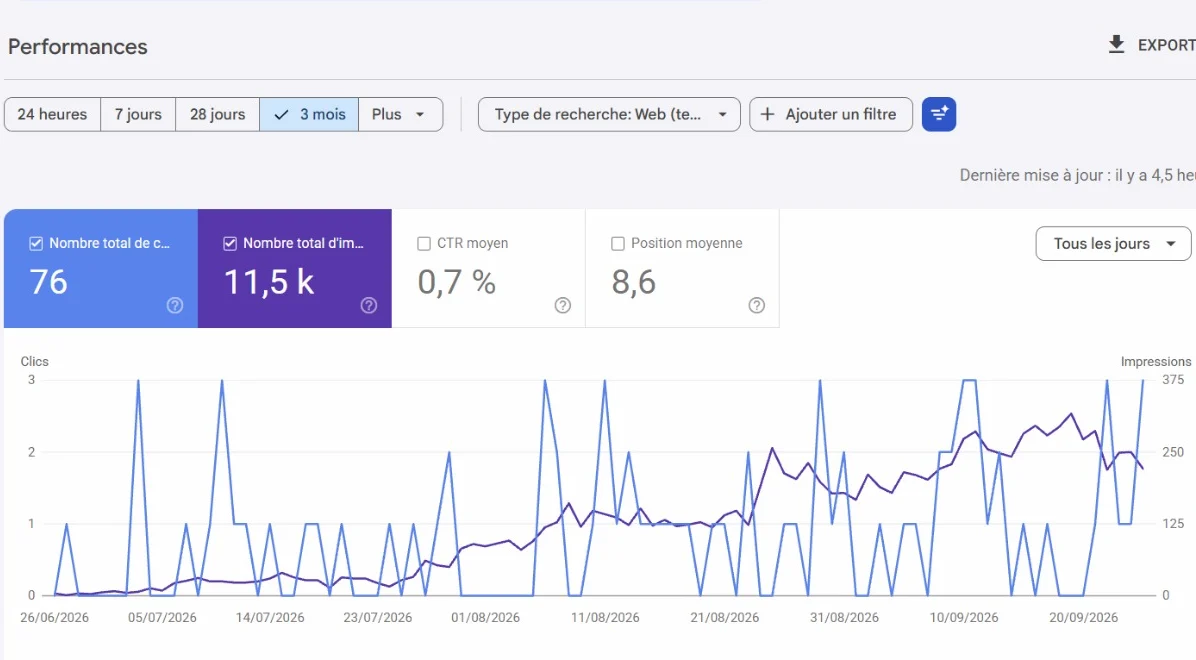
Task: Open the Plus date range dropdown
Action: [x=400, y=114]
